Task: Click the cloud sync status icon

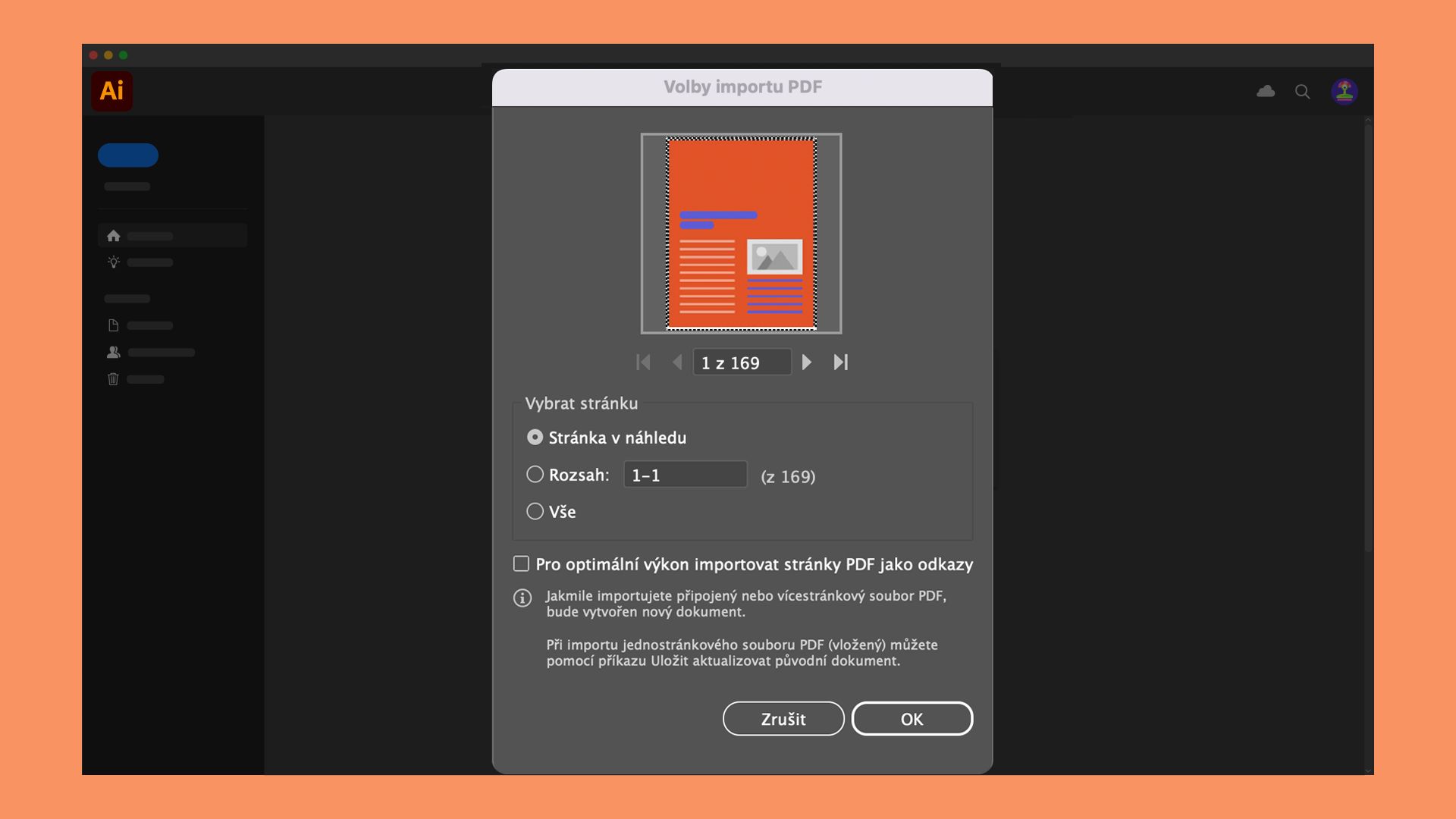Action: click(1265, 91)
